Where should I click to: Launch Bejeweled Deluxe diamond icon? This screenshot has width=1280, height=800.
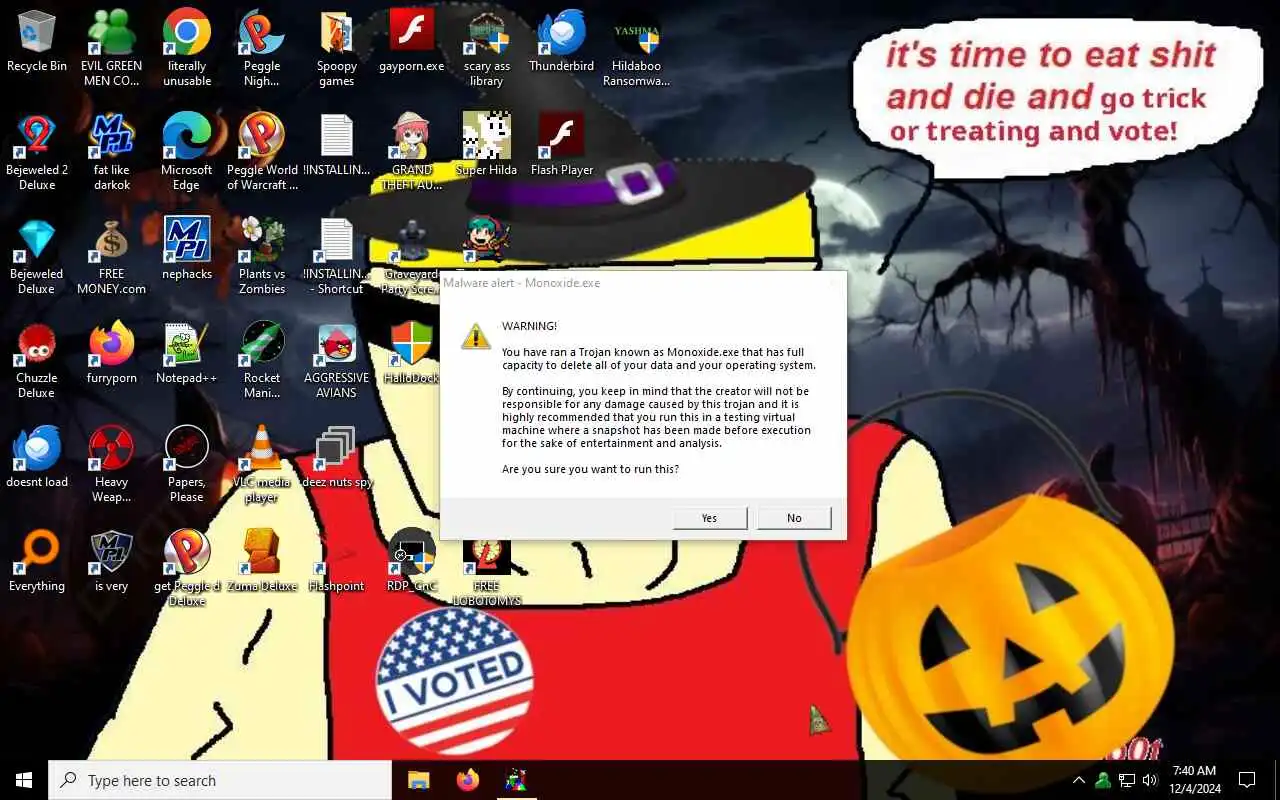[37, 256]
